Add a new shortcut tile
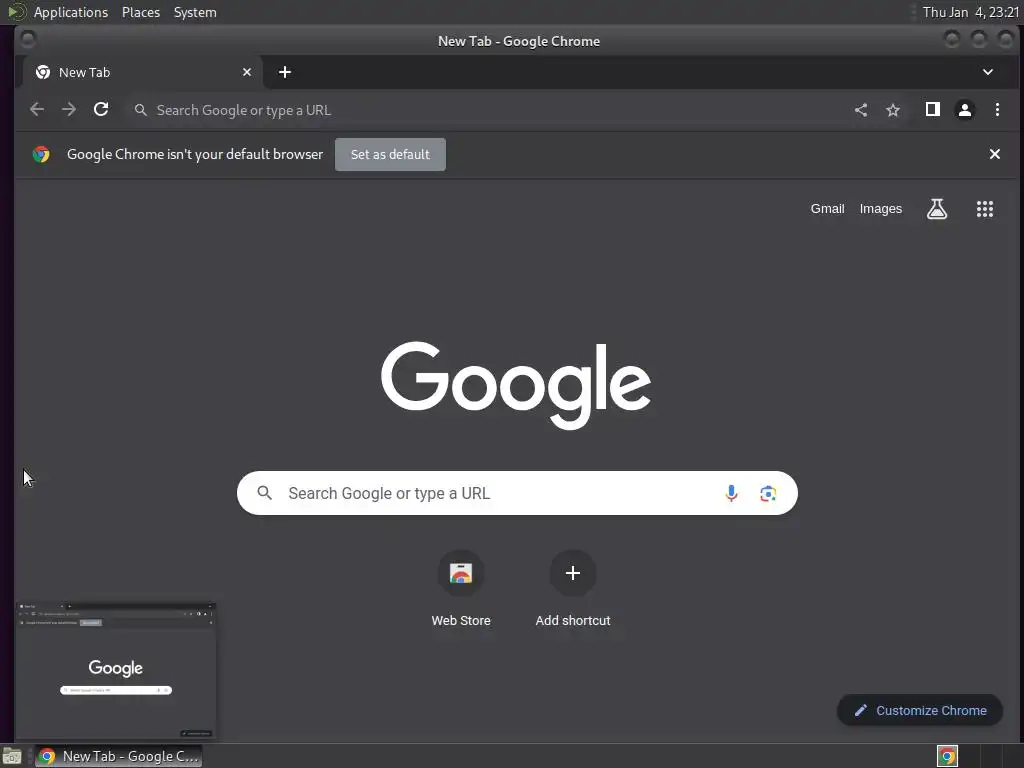Screen dimensions: 1024x768 pos(573,589)
